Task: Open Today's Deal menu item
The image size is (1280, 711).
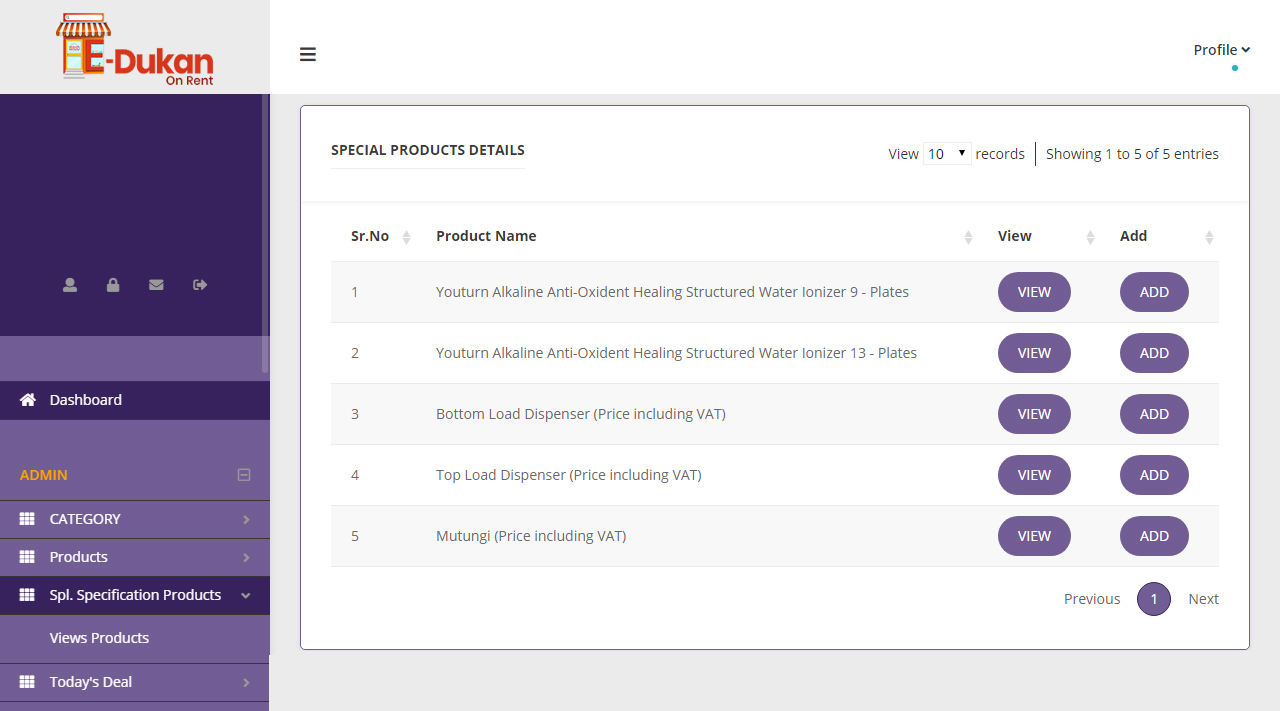Action: pos(135,682)
